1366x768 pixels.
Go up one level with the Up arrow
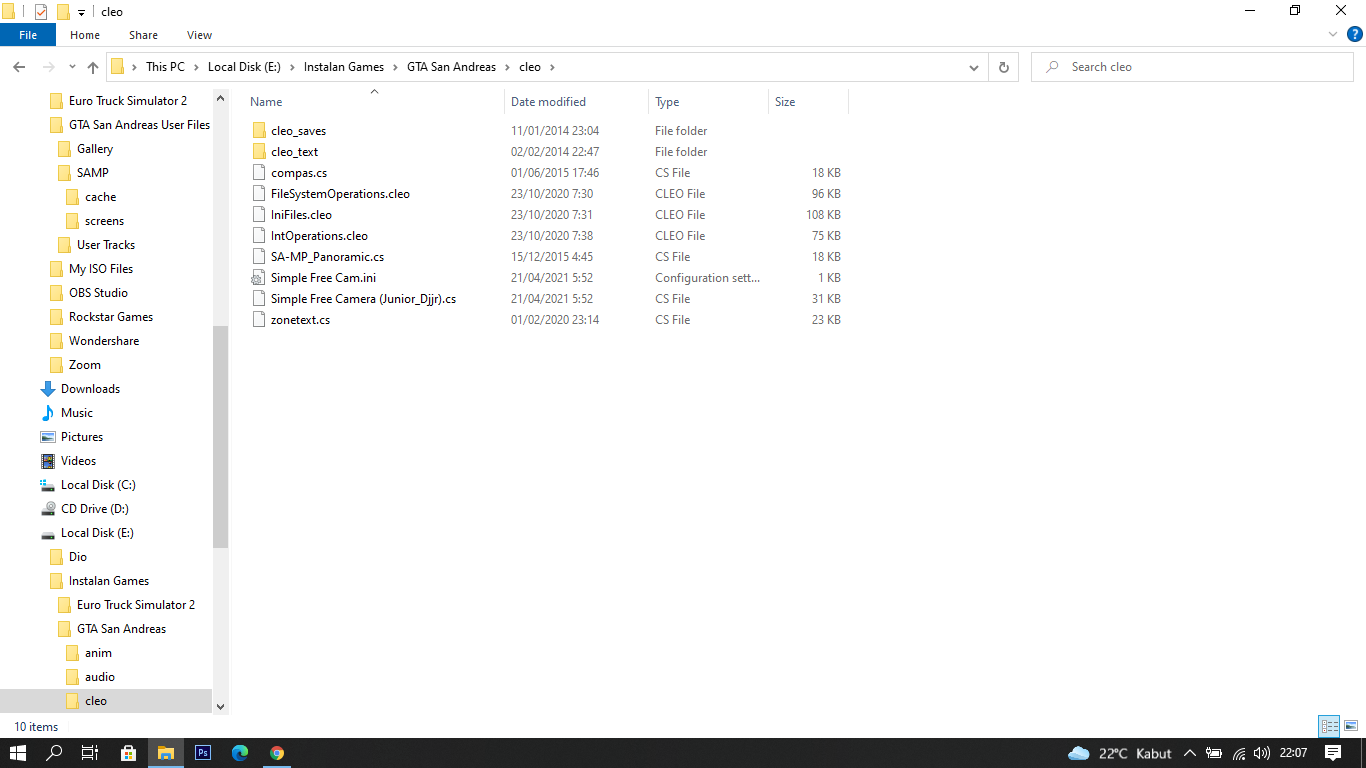point(93,67)
